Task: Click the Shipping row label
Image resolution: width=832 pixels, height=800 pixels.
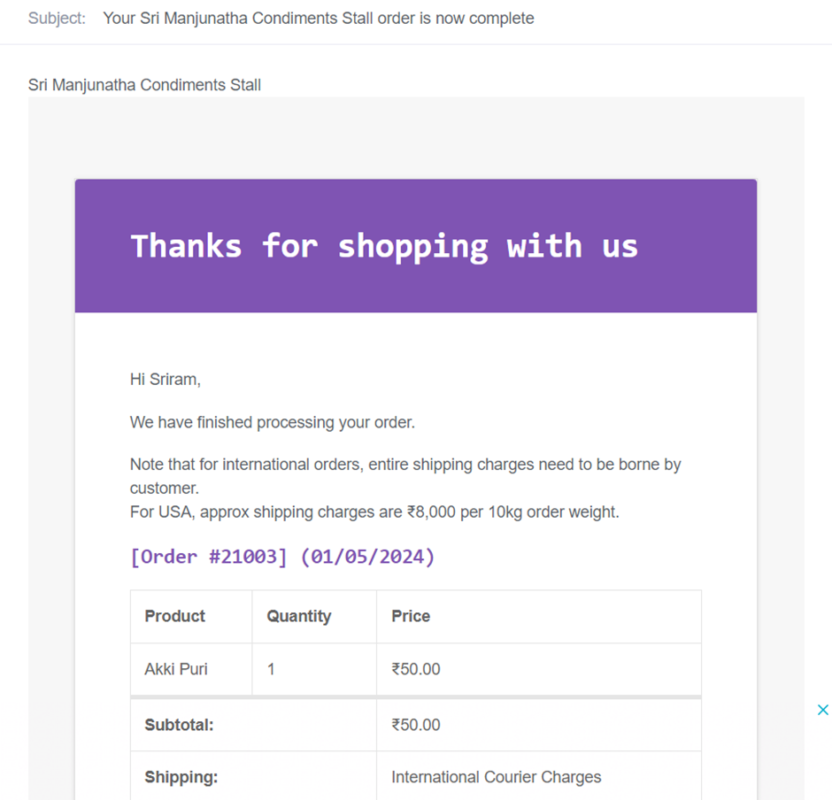Action: 181,777
